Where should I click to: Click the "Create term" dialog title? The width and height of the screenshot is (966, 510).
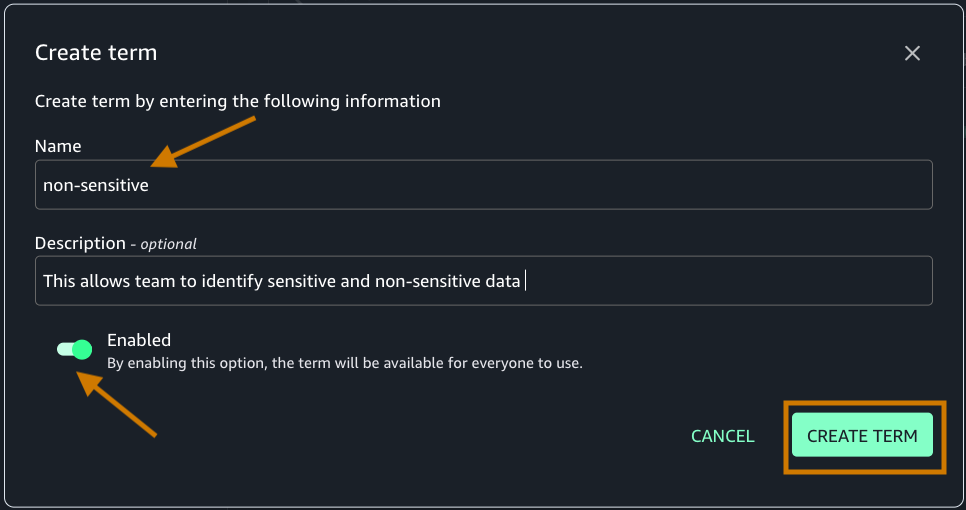click(96, 53)
